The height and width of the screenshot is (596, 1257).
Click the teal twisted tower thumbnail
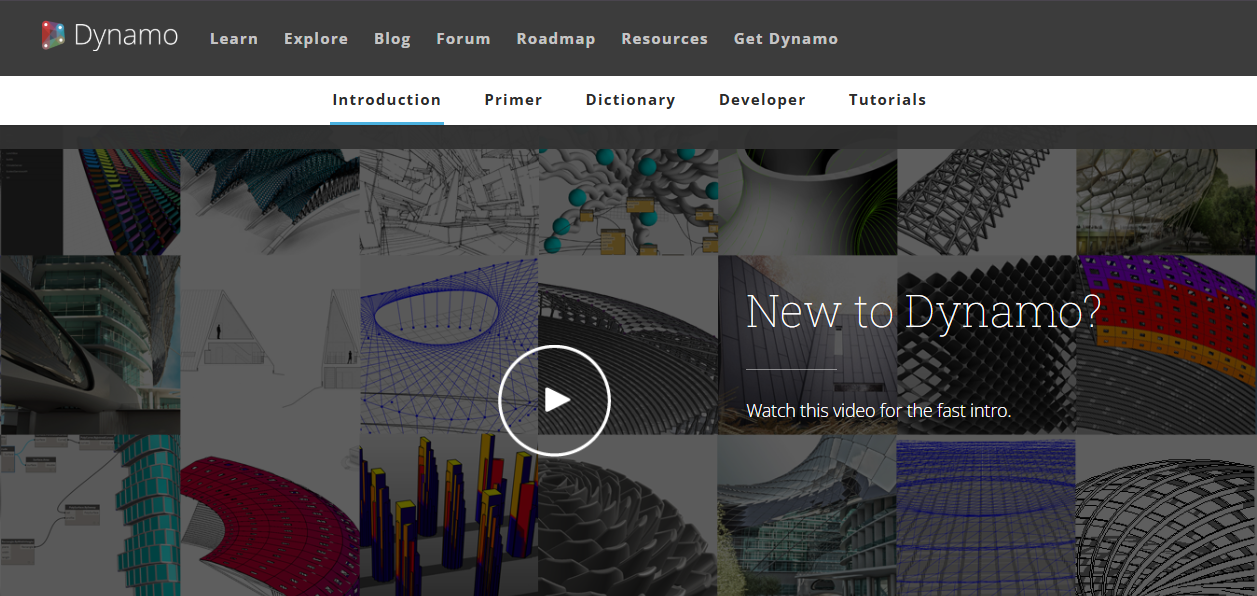[x=90, y=515]
